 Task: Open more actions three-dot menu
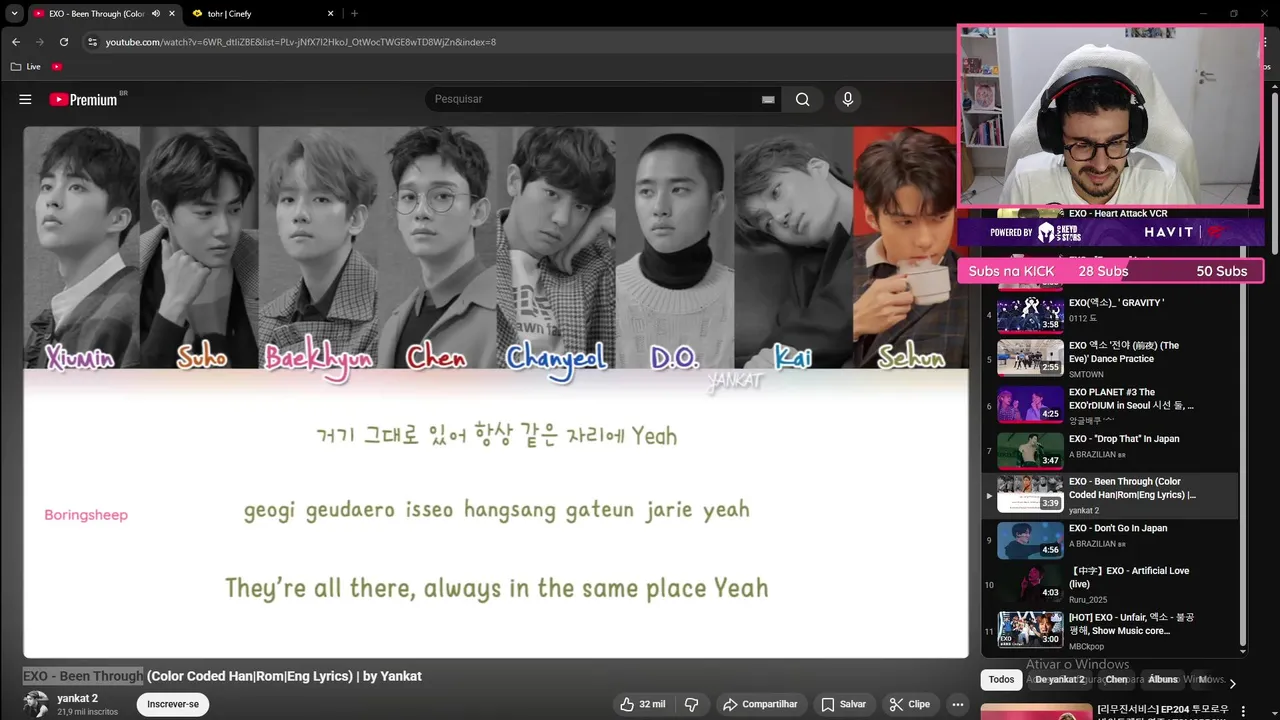958,704
